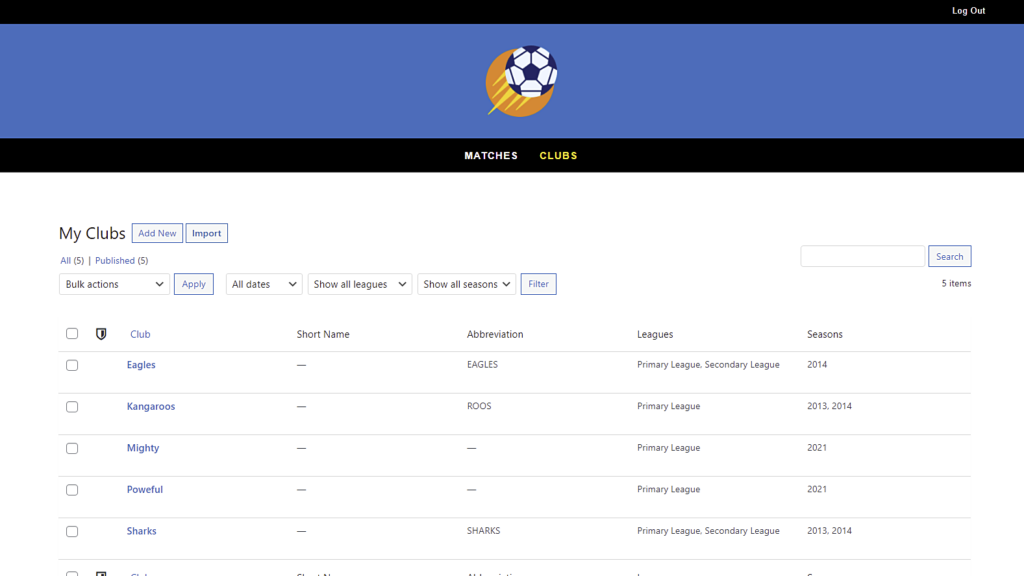The image size is (1024, 576).
Task: Toggle the select-all checkbox in the table header
Action: pos(71,333)
